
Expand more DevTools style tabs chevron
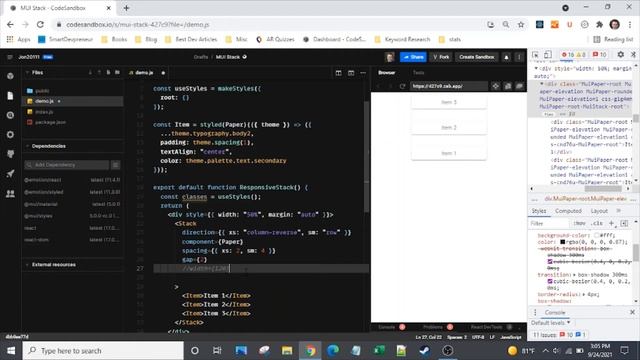coord(619,211)
